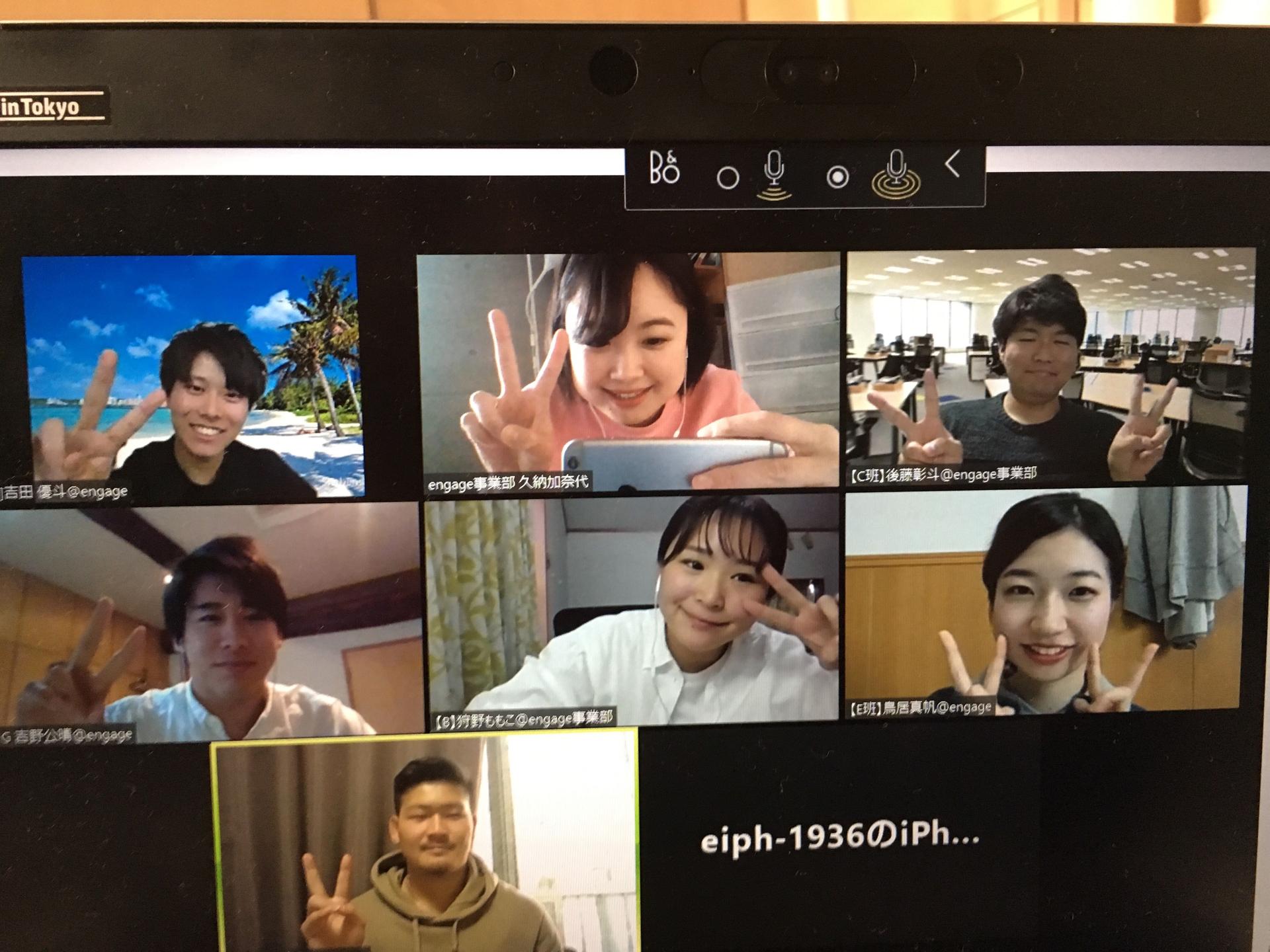Viewport: 1270px width, 952px height.
Task: Select the omnidirectional microphone radio button
Action: (837, 177)
